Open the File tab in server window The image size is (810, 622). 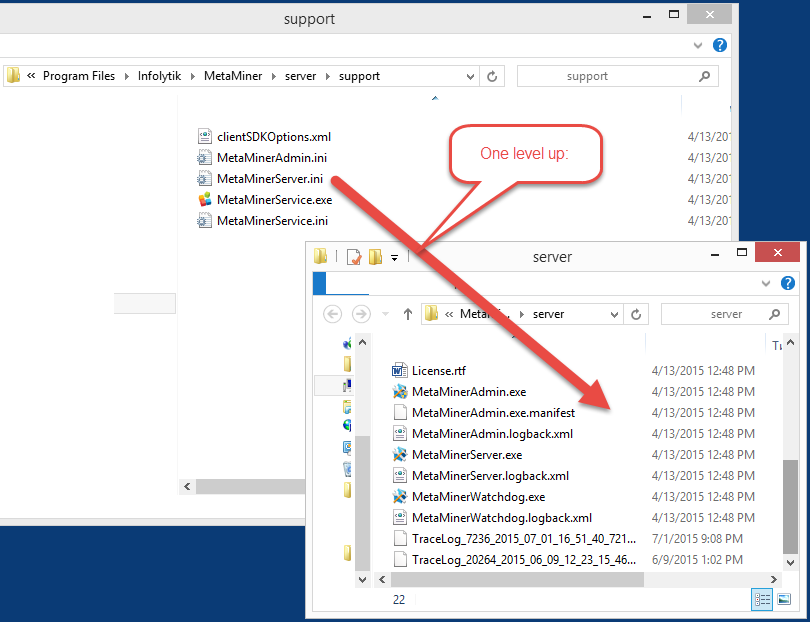pyautogui.click(x=319, y=283)
